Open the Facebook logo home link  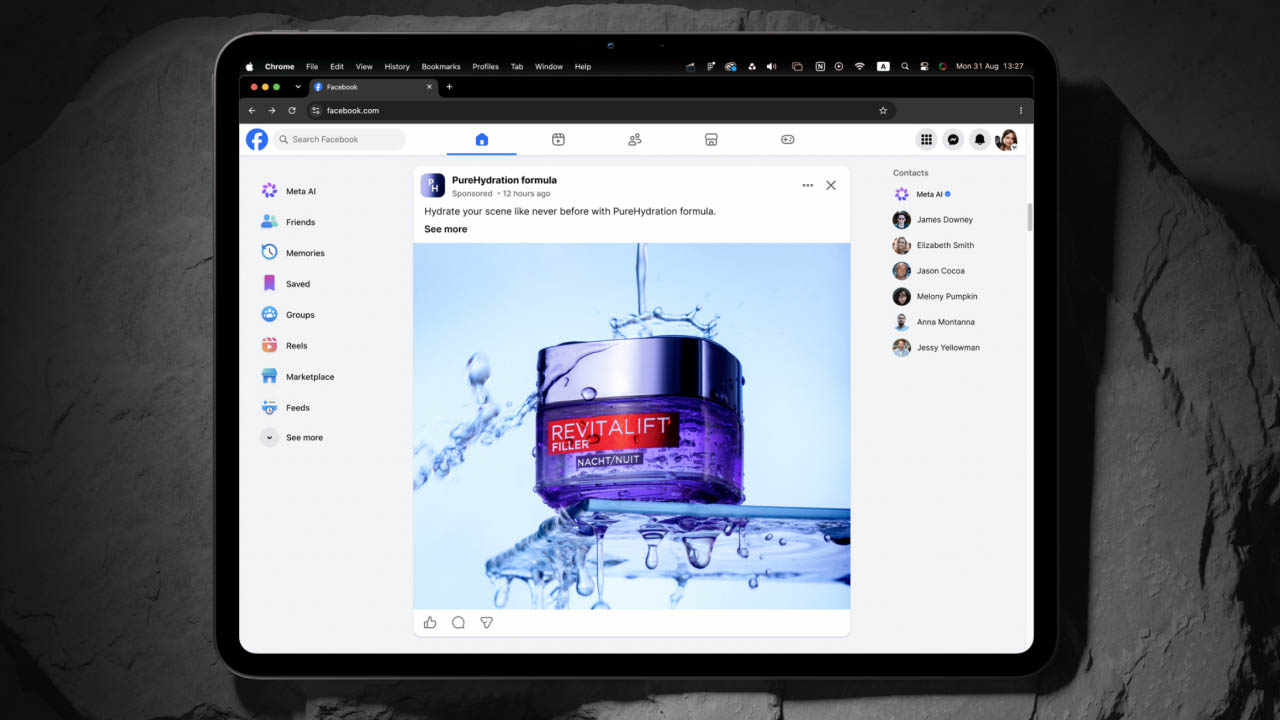[x=257, y=139]
